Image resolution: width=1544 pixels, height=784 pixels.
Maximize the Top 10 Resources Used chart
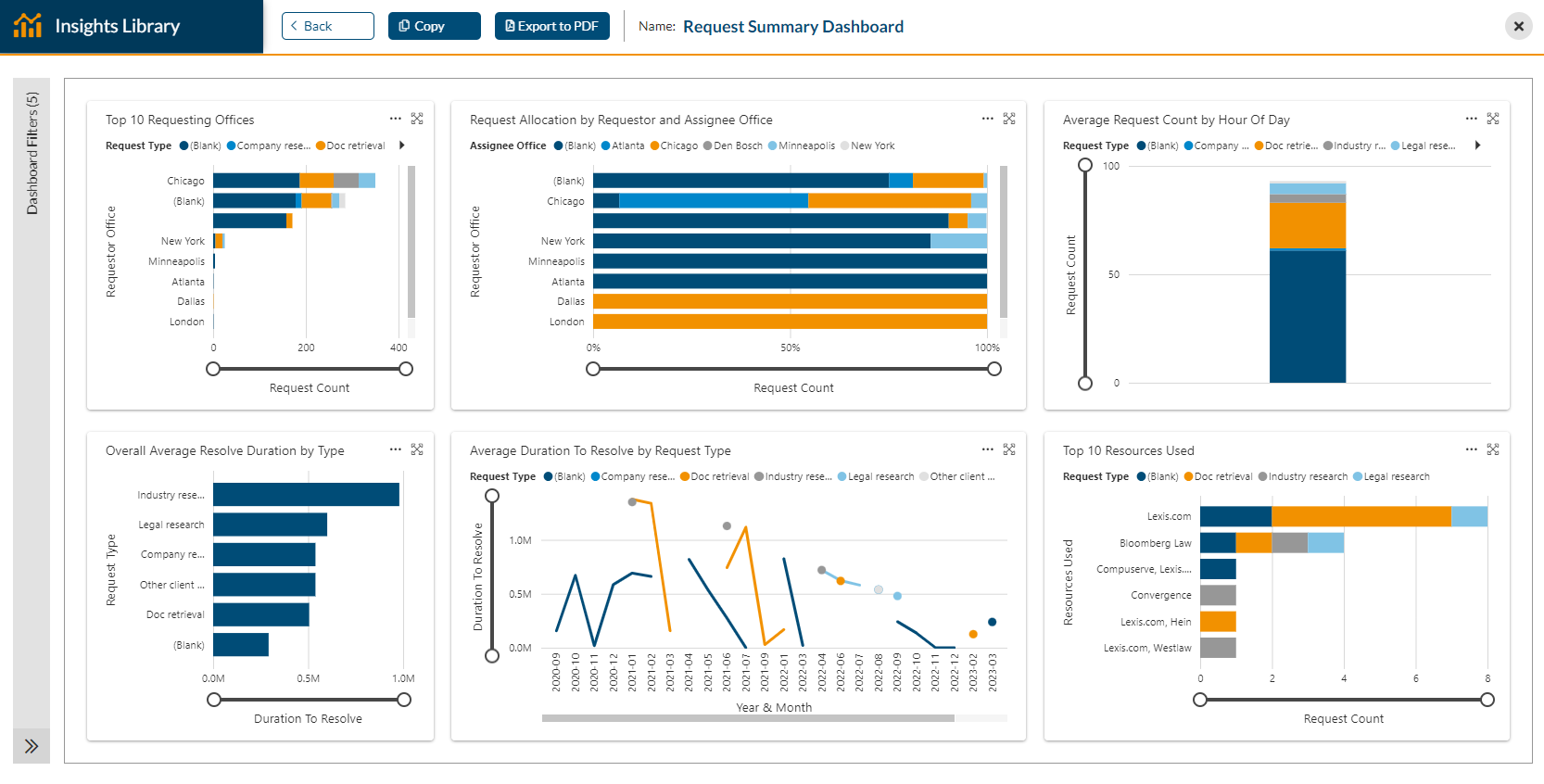point(1493,449)
